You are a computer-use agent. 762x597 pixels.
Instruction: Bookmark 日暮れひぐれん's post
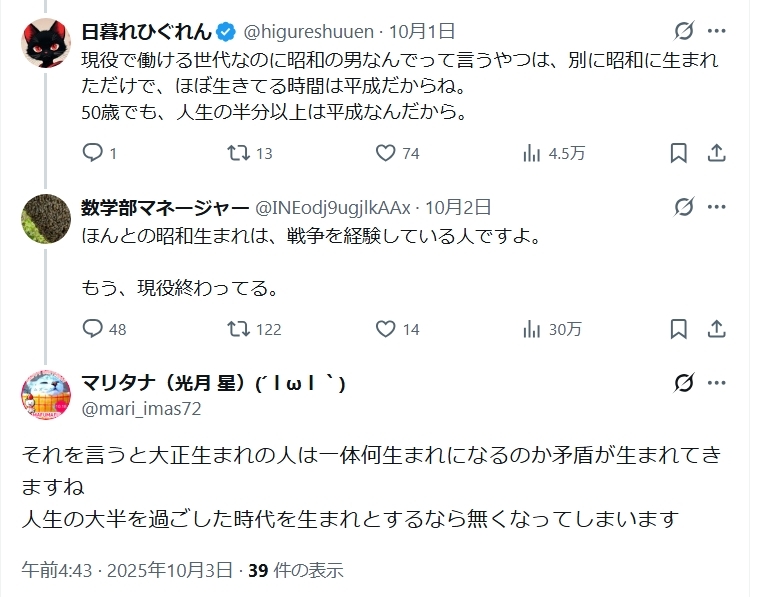click(x=678, y=153)
